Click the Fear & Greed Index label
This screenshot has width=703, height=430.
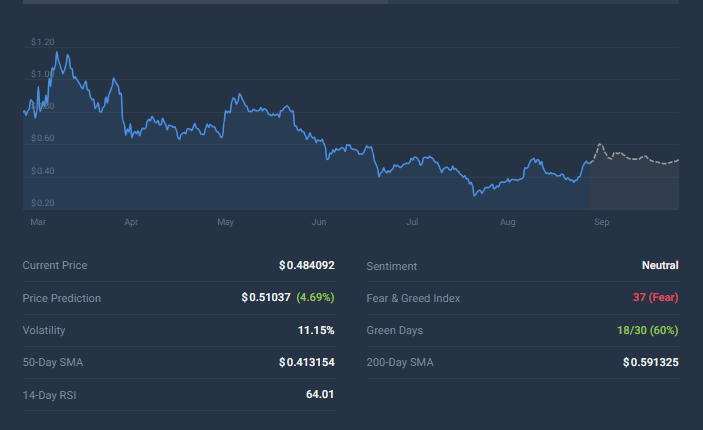[x=413, y=298]
